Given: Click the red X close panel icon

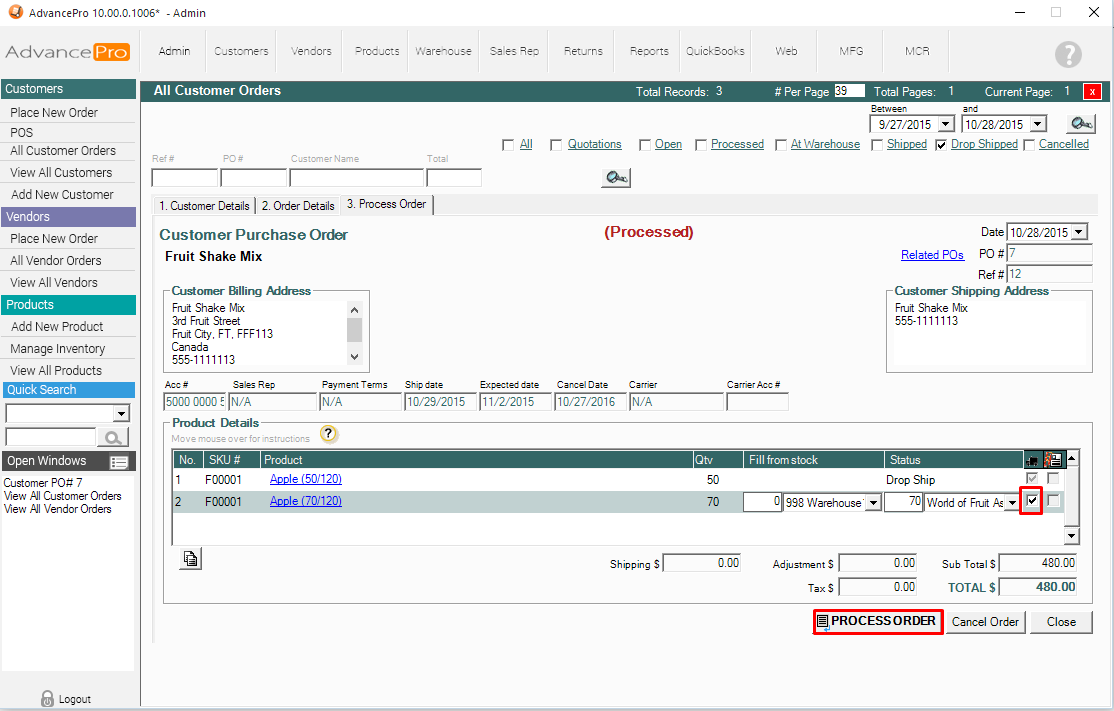Looking at the screenshot, I should click(x=1092, y=91).
